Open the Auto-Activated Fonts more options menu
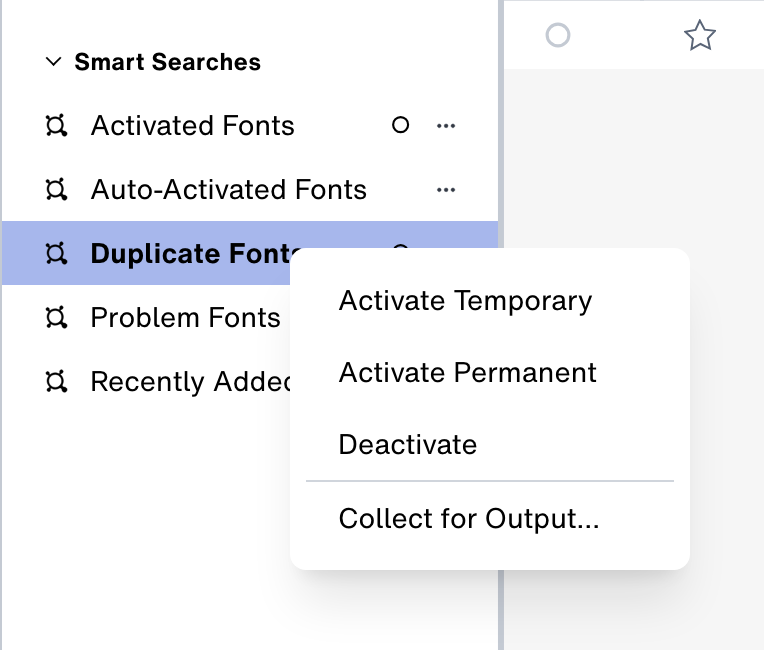The height and width of the screenshot is (650, 764). (446, 190)
